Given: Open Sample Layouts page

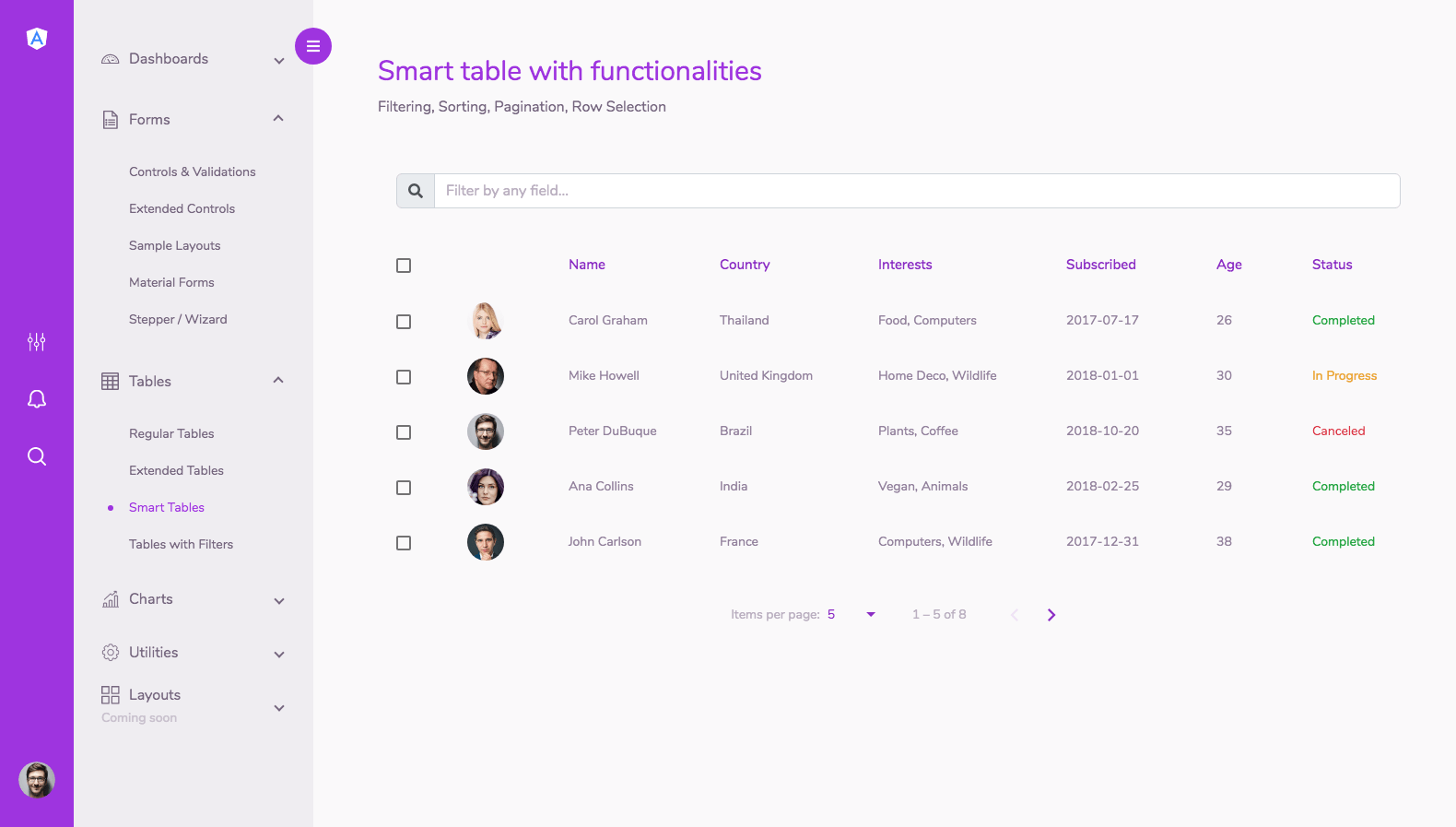Looking at the screenshot, I should 175,245.
